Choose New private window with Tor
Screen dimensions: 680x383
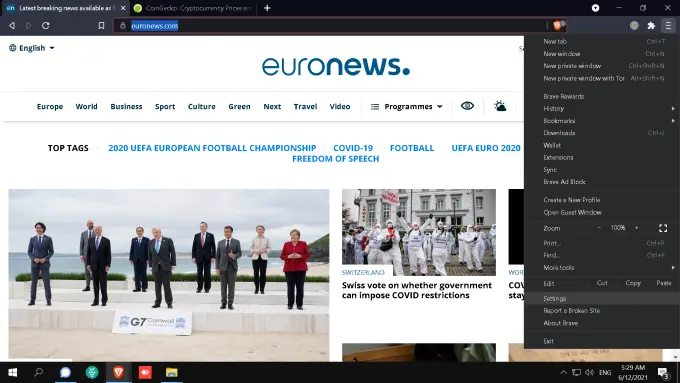coord(602,79)
